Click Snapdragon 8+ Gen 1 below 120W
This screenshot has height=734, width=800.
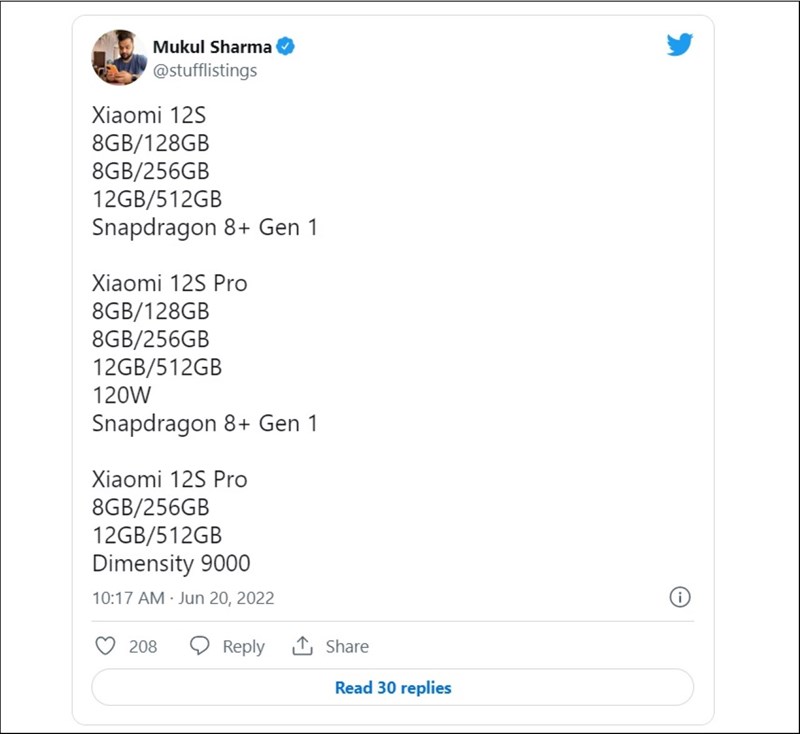pos(204,423)
